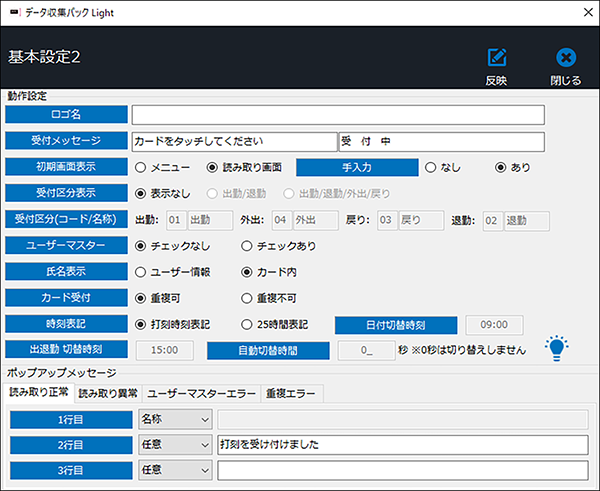Select チェックあり for ユーザーマスター
Viewport: 600px width, 491px height.
247,246
